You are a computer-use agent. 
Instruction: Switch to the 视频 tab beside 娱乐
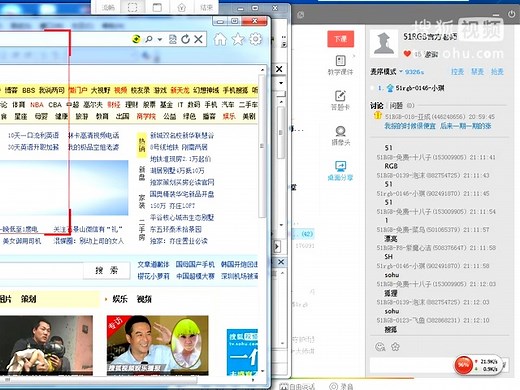[x=144, y=299]
